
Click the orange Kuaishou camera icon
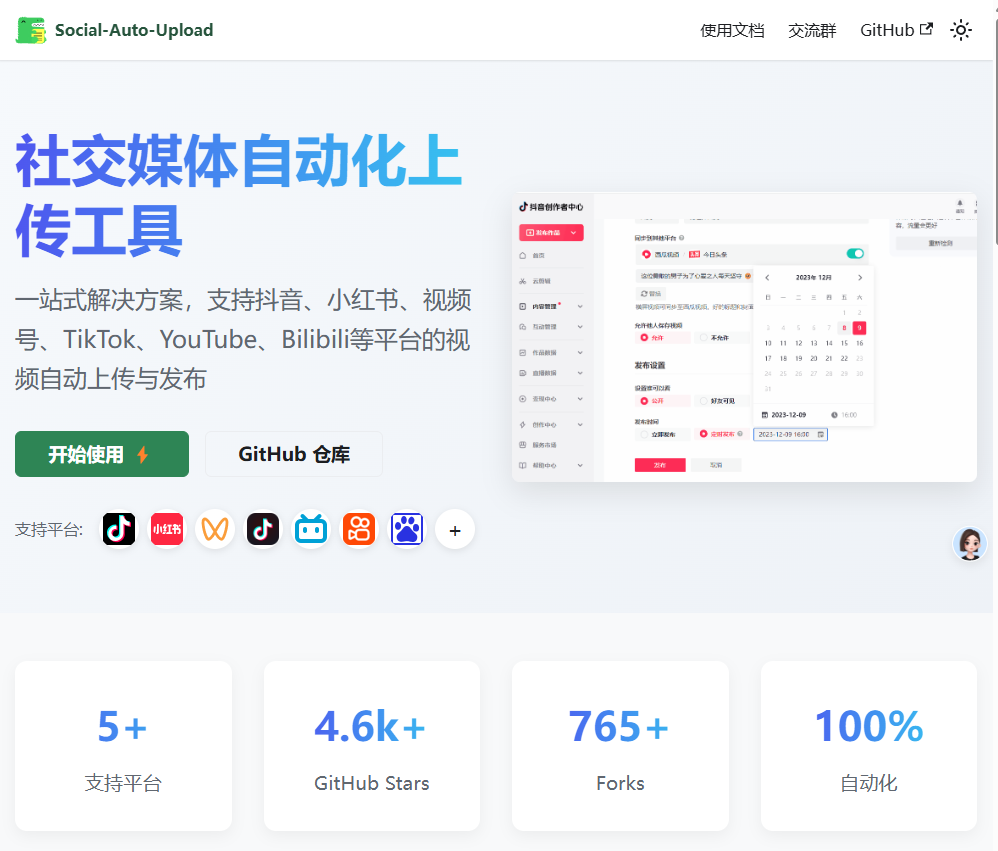pyautogui.click(x=359, y=529)
